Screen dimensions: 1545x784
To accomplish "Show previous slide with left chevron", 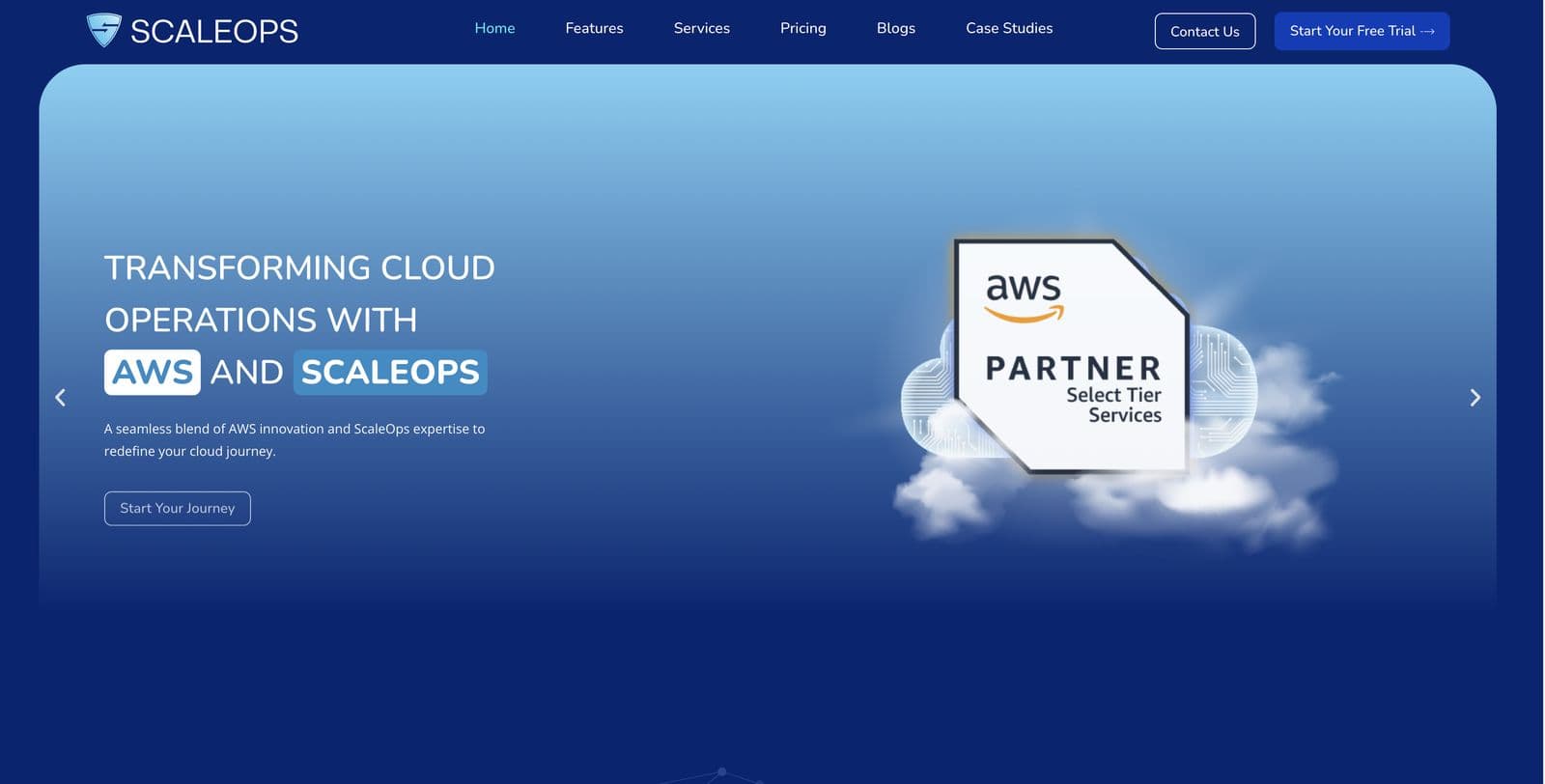I will coord(61,398).
